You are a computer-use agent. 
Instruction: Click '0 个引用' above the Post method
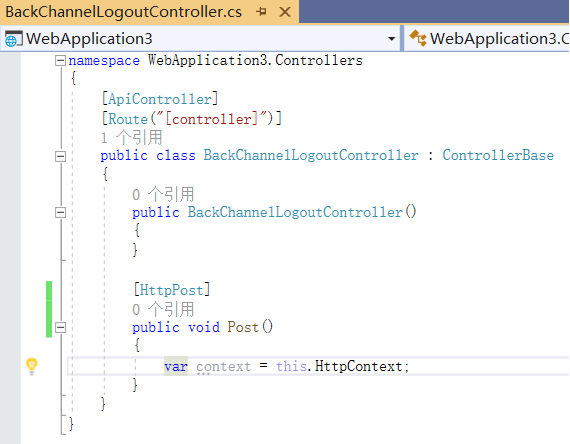[163, 309]
